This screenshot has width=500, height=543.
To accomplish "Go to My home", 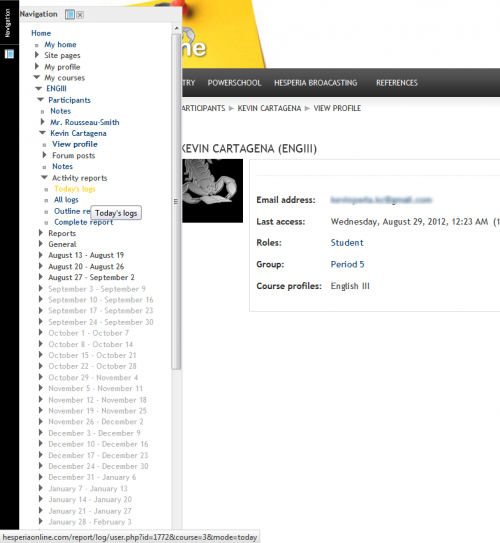I will coord(60,45).
